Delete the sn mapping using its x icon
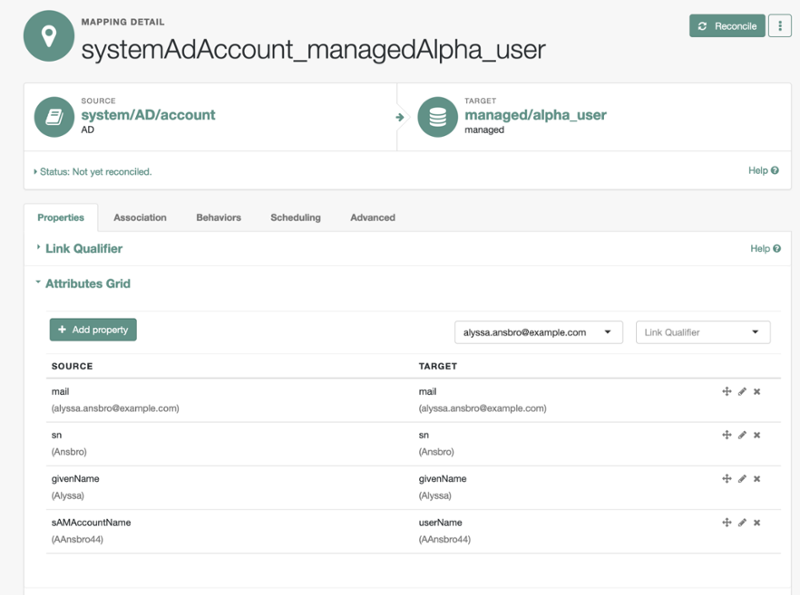Screen dimensions: 800x595 click(x=757, y=435)
